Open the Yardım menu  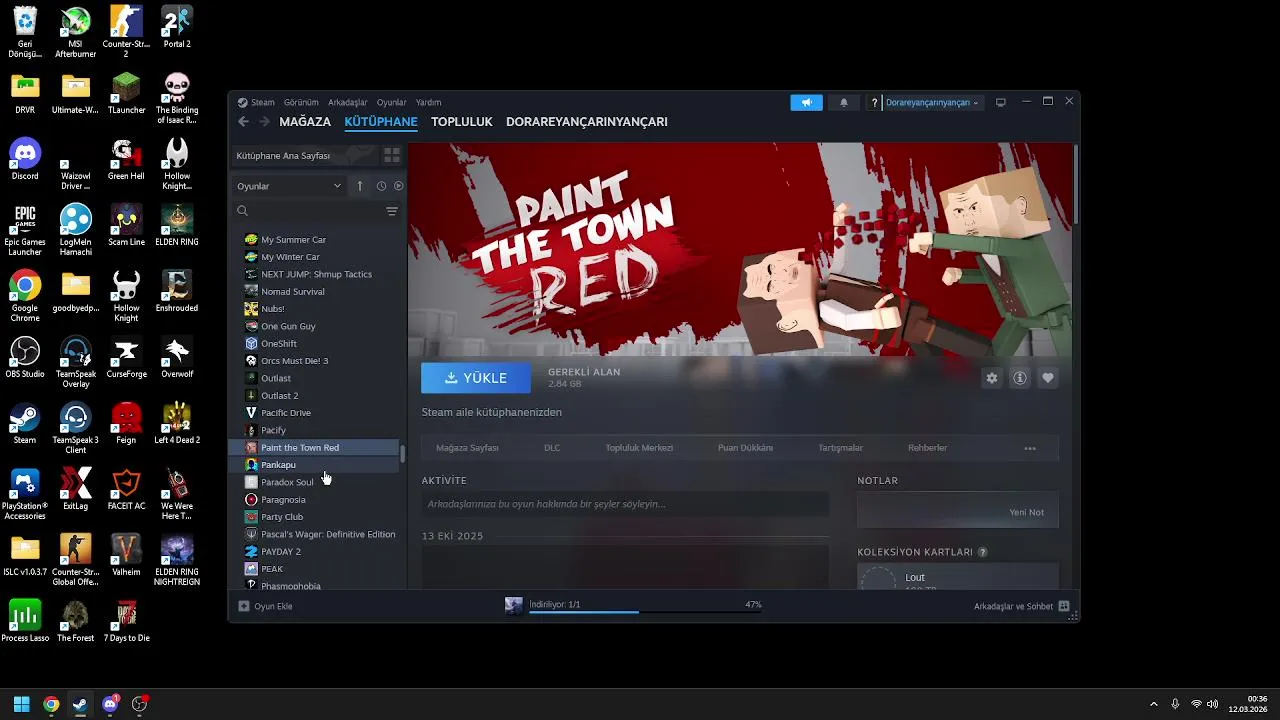tap(428, 102)
